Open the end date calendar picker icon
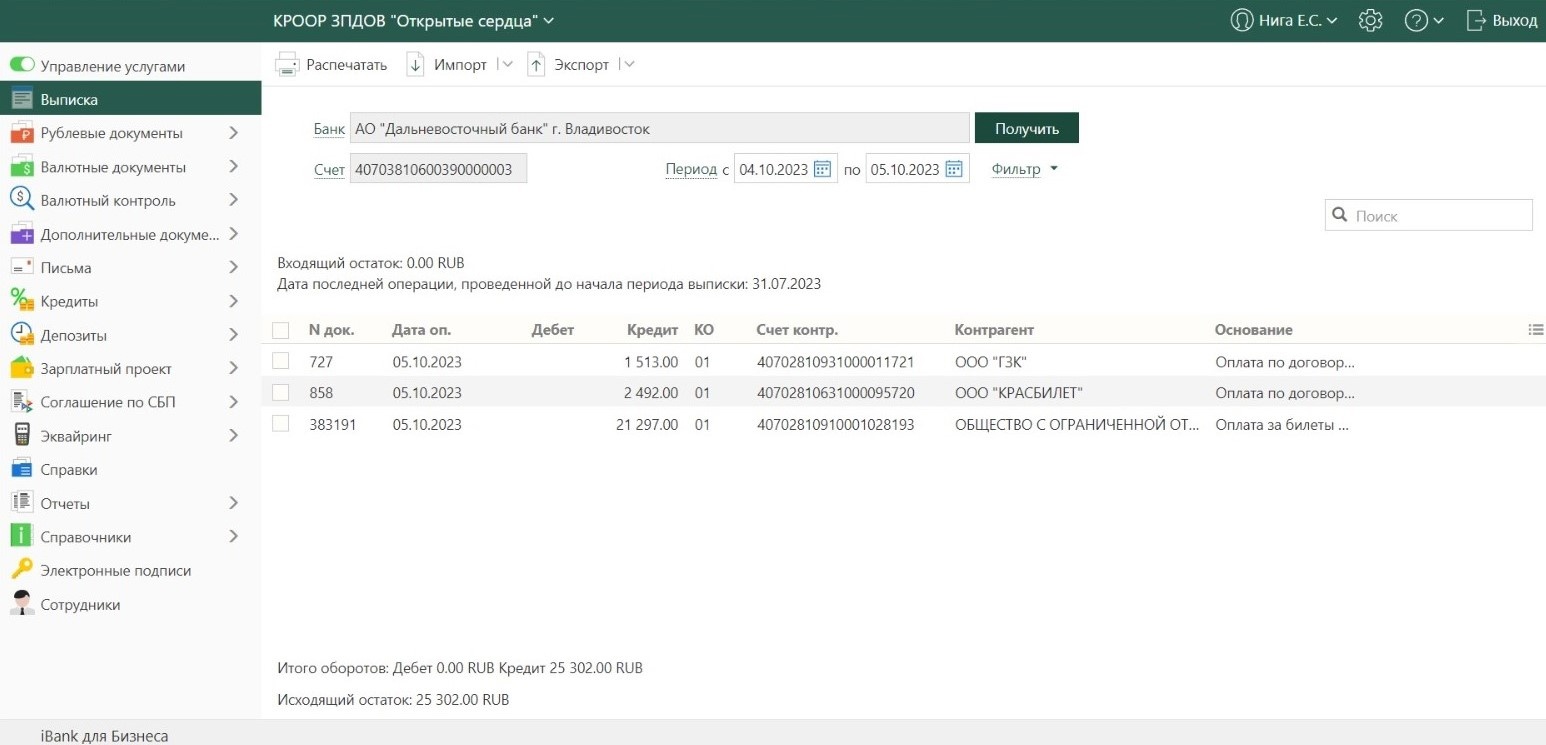The height and width of the screenshot is (745, 1546). 954,169
